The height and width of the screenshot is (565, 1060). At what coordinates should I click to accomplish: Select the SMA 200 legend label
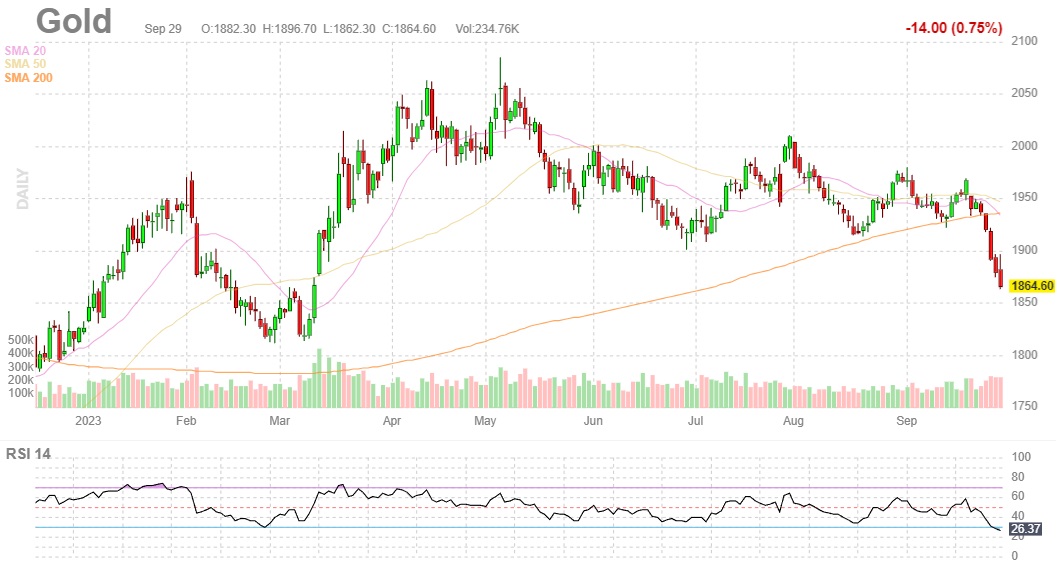[x=28, y=78]
